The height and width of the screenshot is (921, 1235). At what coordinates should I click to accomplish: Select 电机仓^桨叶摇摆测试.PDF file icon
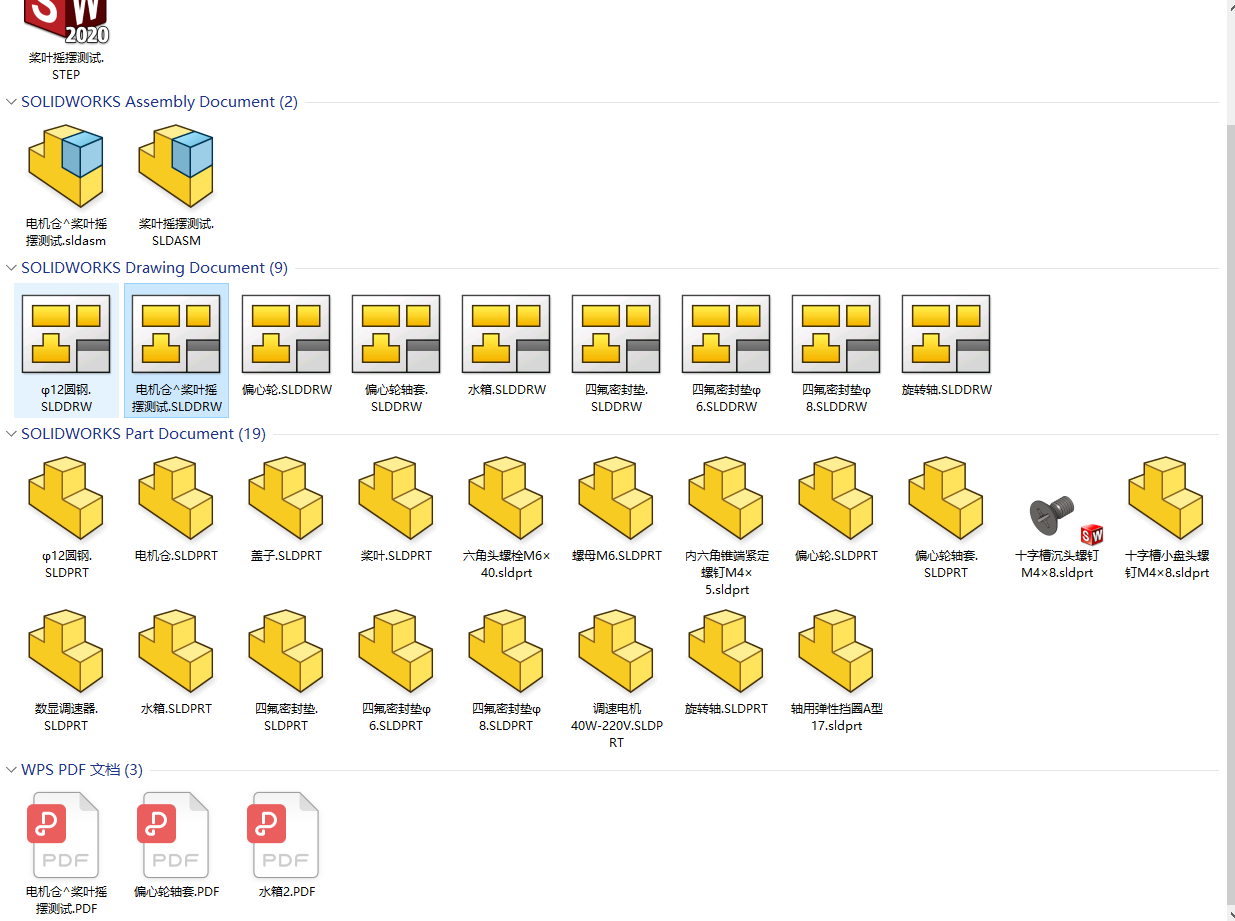pyautogui.click(x=65, y=835)
